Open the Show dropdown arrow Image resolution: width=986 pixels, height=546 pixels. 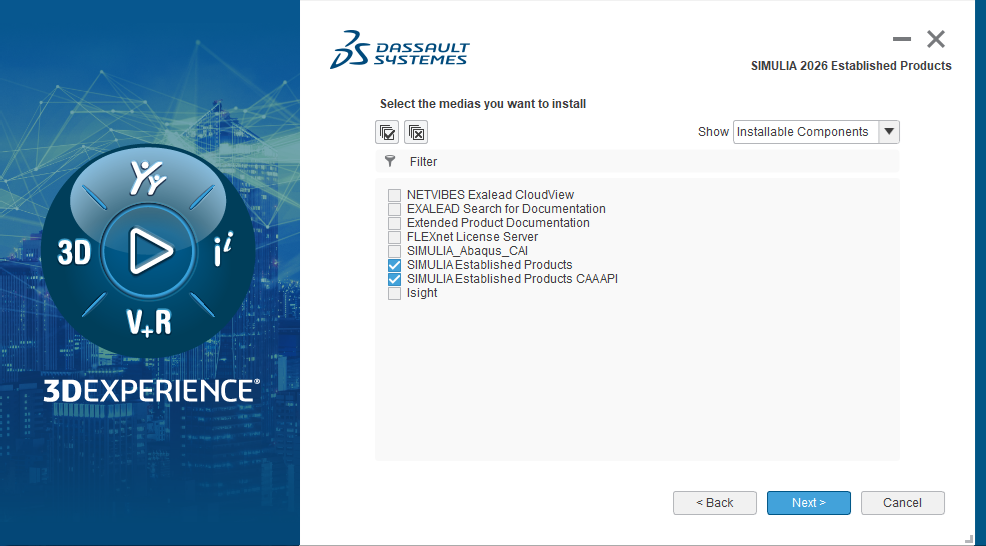tap(888, 132)
